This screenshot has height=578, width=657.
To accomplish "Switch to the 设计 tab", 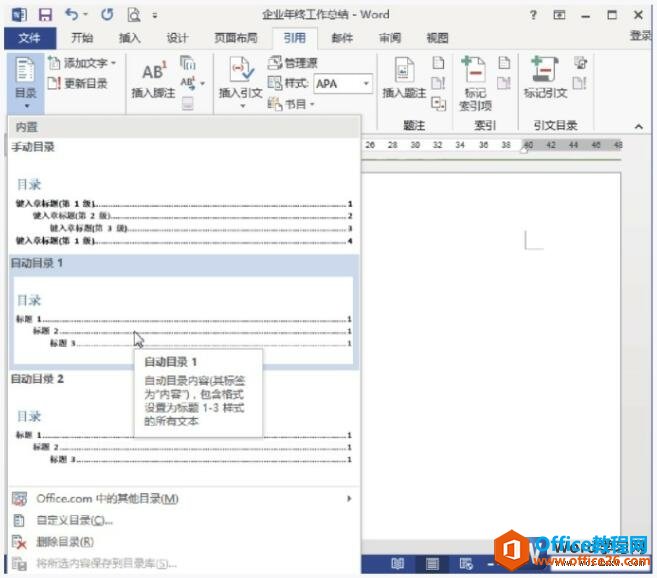I will (177, 38).
